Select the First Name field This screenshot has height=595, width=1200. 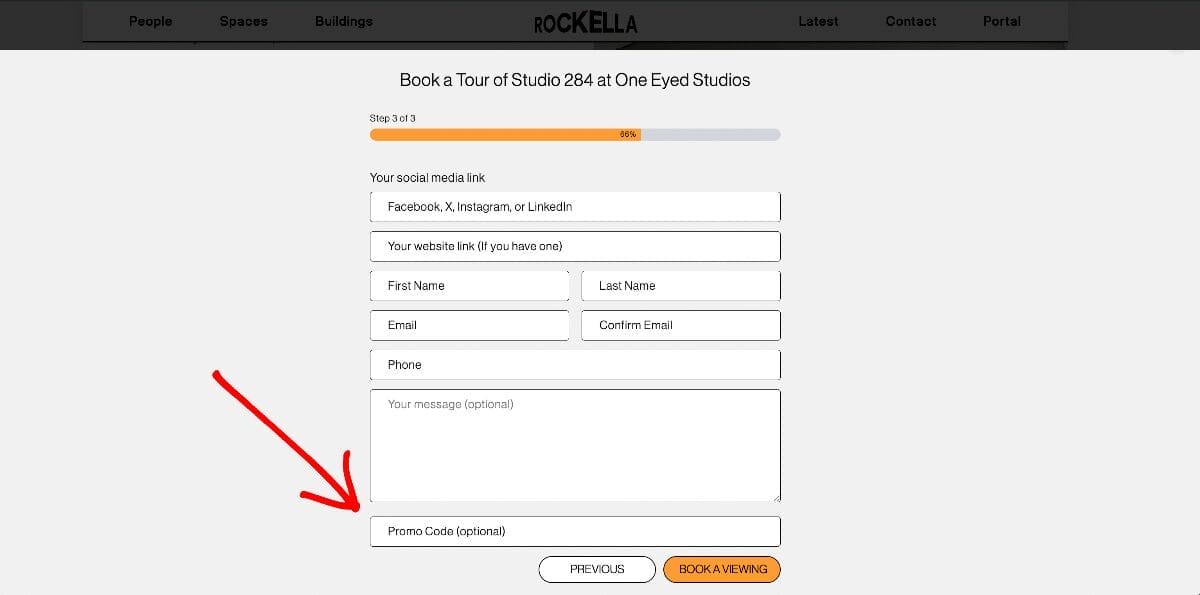[469, 286]
